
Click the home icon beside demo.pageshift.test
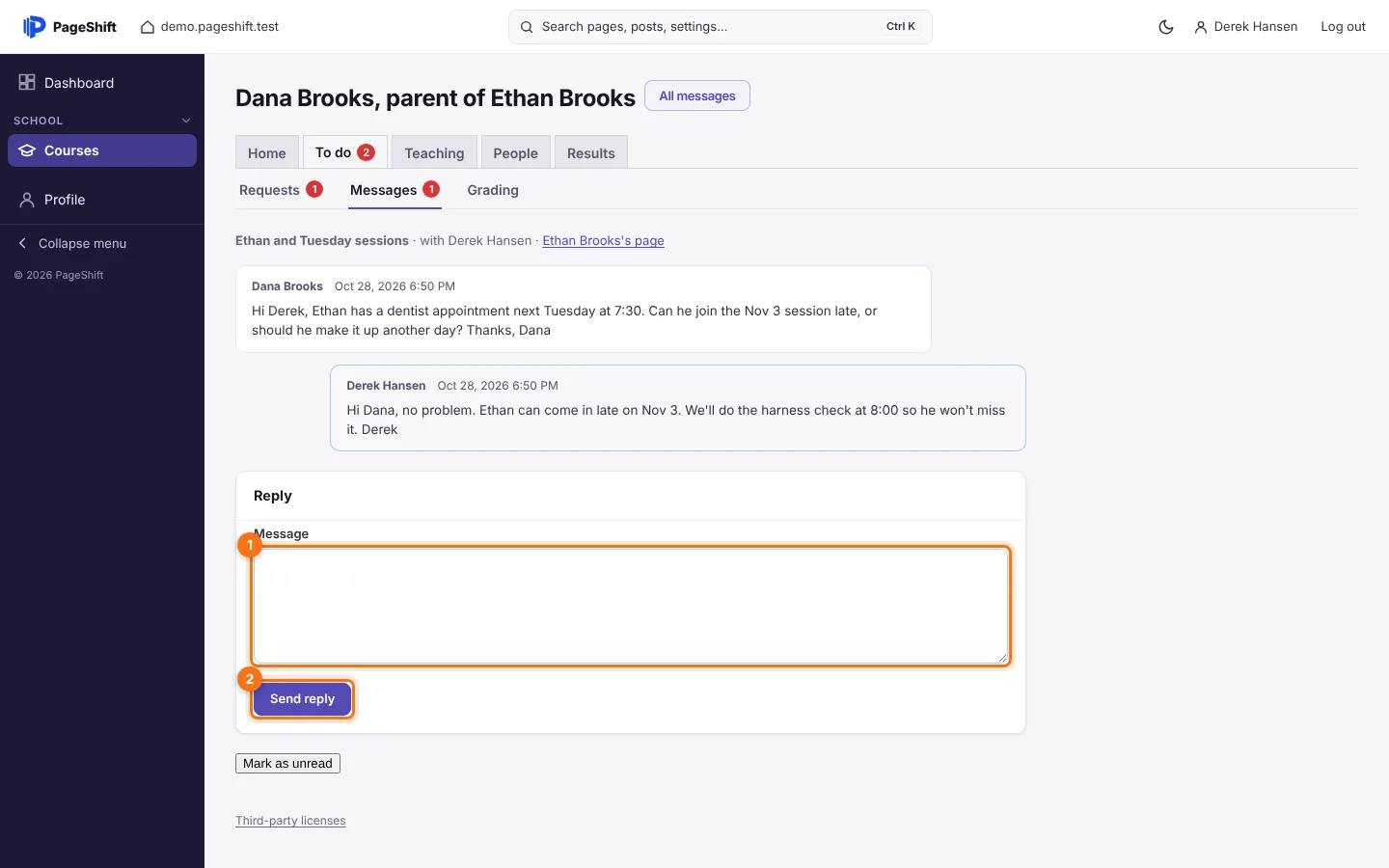pyautogui.click(x=148, y=27)
